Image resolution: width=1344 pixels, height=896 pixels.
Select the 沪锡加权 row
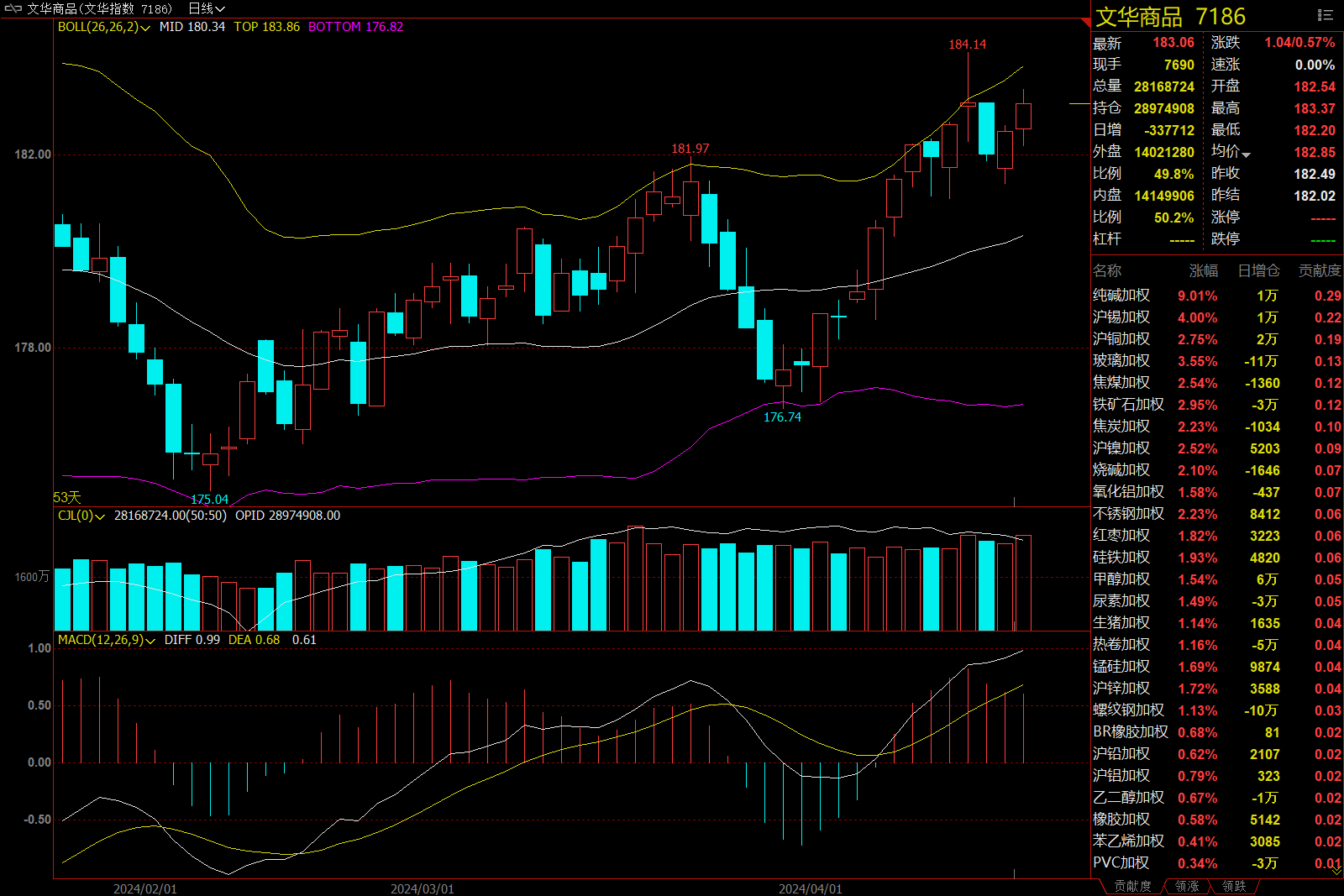1217,317
